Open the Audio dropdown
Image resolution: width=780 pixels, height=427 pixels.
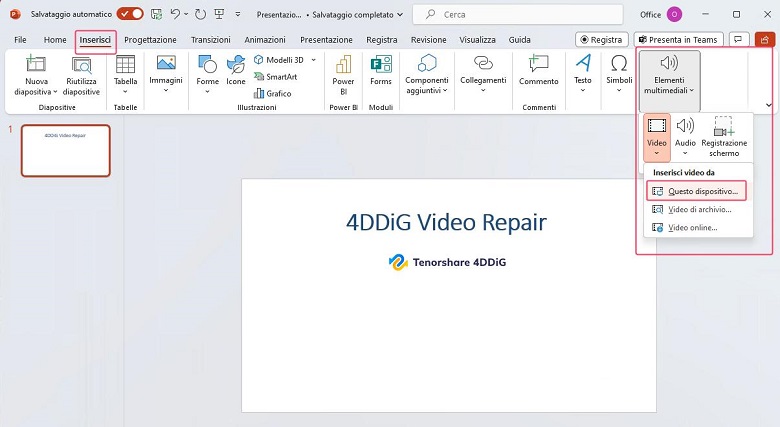(685, 138)
